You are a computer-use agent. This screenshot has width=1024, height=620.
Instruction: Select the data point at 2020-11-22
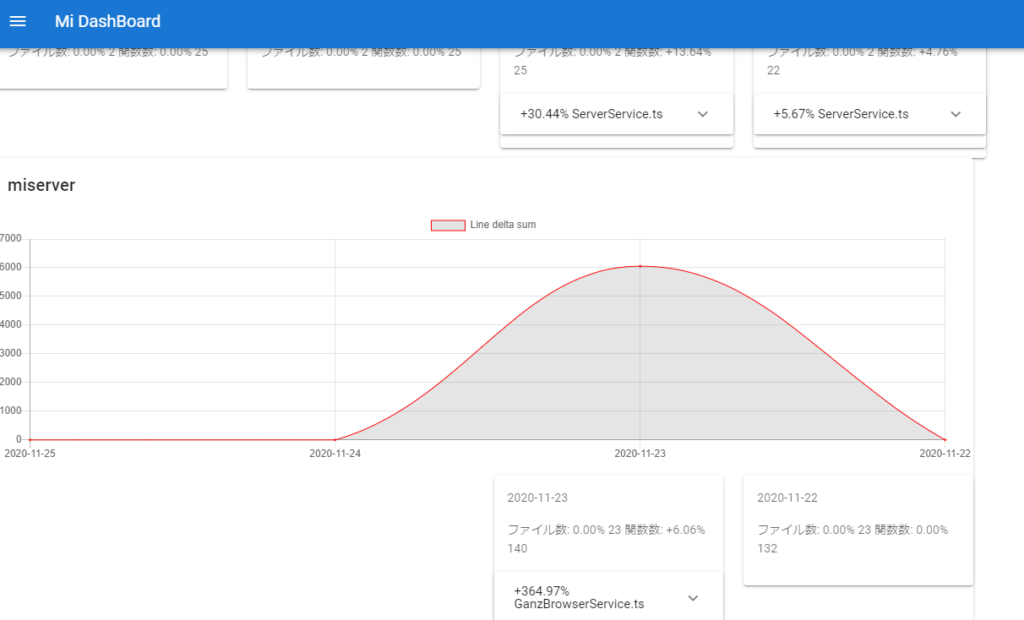coord(945,439)
